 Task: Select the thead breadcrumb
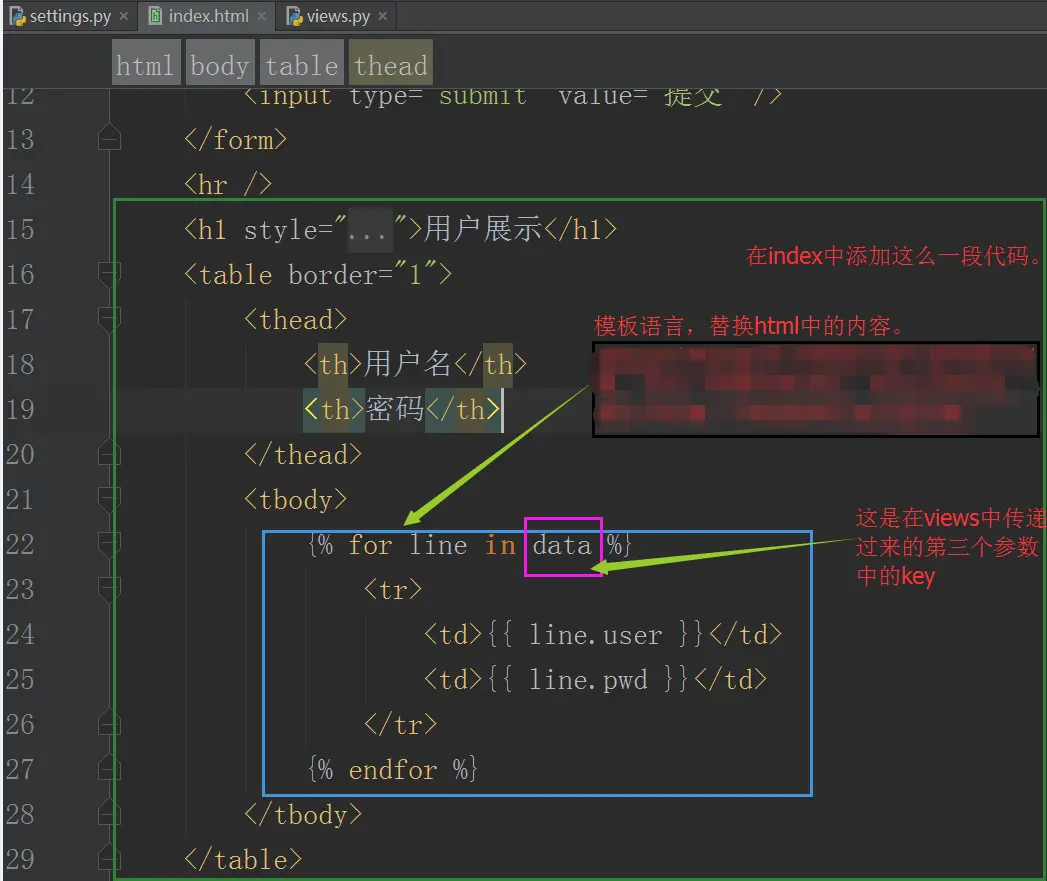pos(391,65)
